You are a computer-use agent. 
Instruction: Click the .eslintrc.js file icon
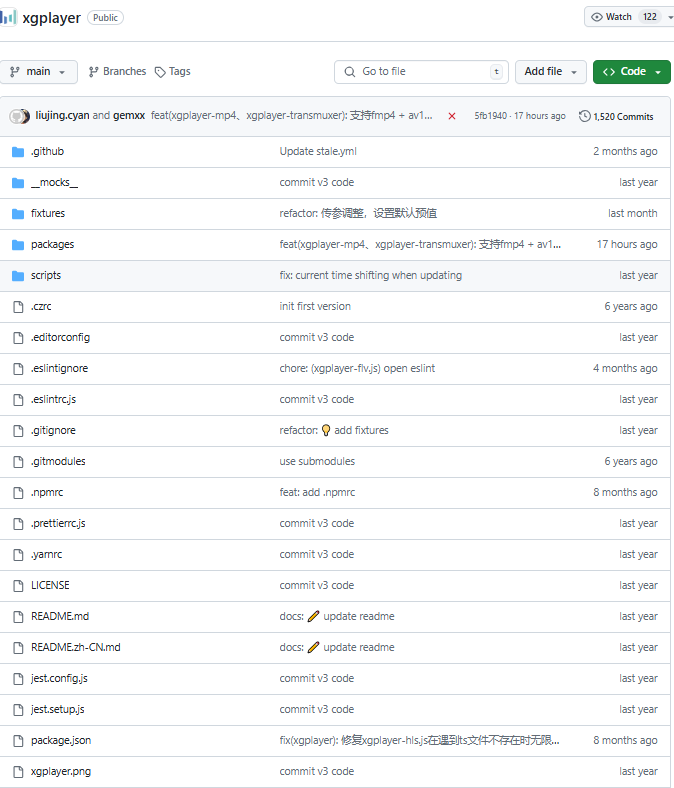(x=18, y=400)
